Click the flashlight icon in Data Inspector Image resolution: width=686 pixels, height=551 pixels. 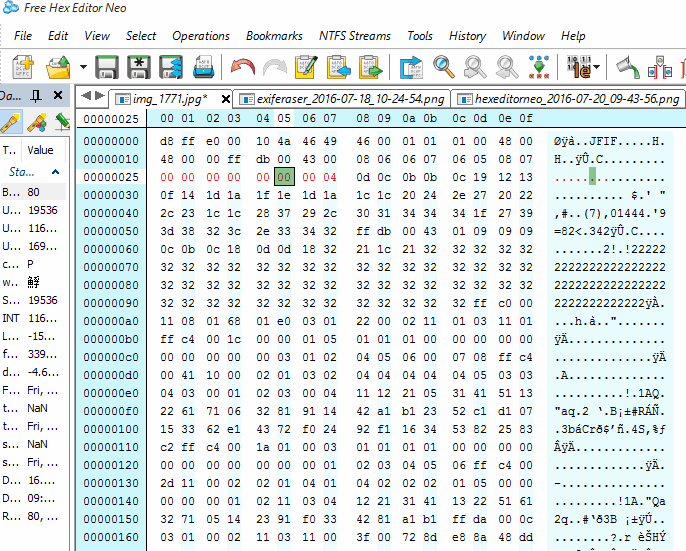click(x=10, y=123)
